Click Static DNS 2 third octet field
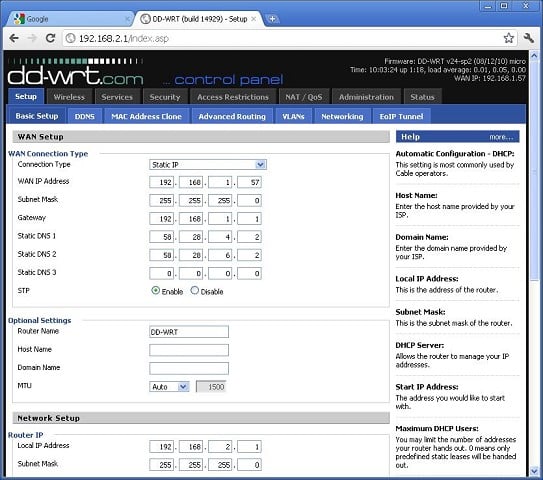This screenshot has height=480, width=543. 220,255
